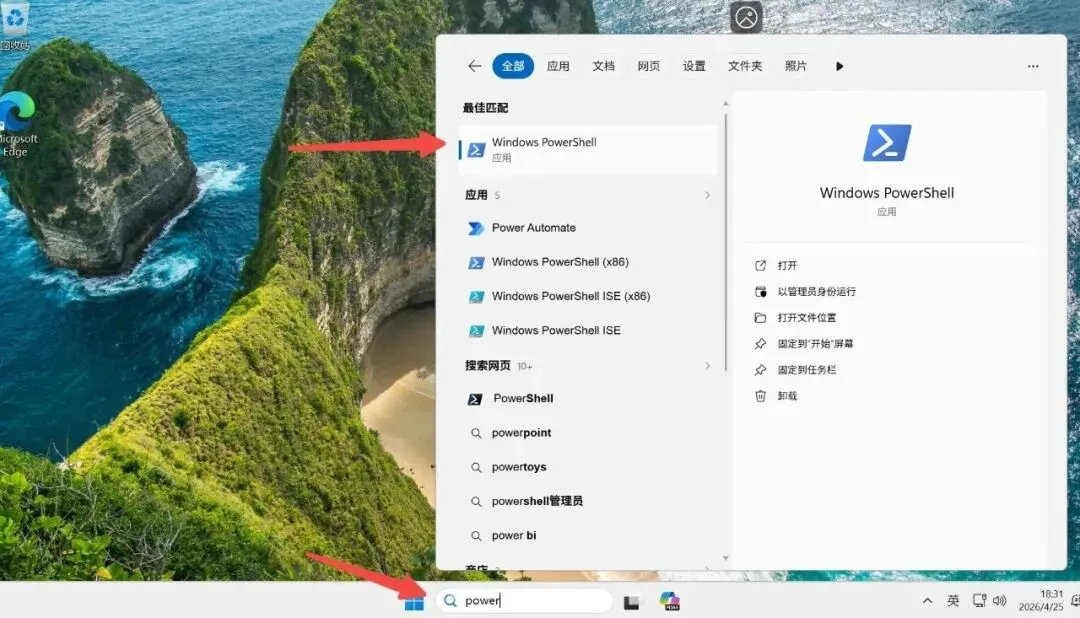The image size is (1080, 618).
Task: Open Power Automate app result
Action: click(588, 227)
